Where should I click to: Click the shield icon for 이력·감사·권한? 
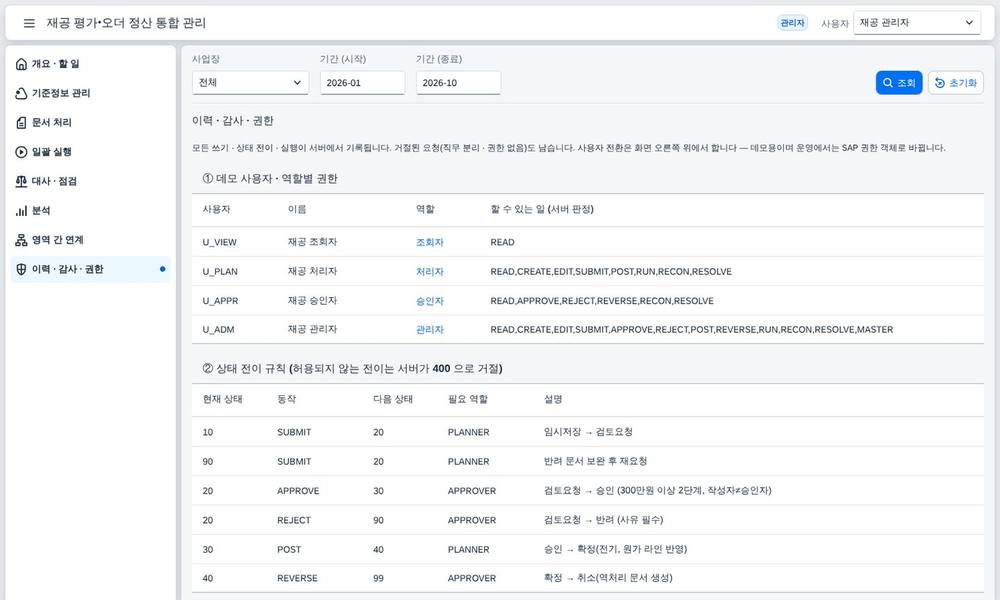pos(21,269)
